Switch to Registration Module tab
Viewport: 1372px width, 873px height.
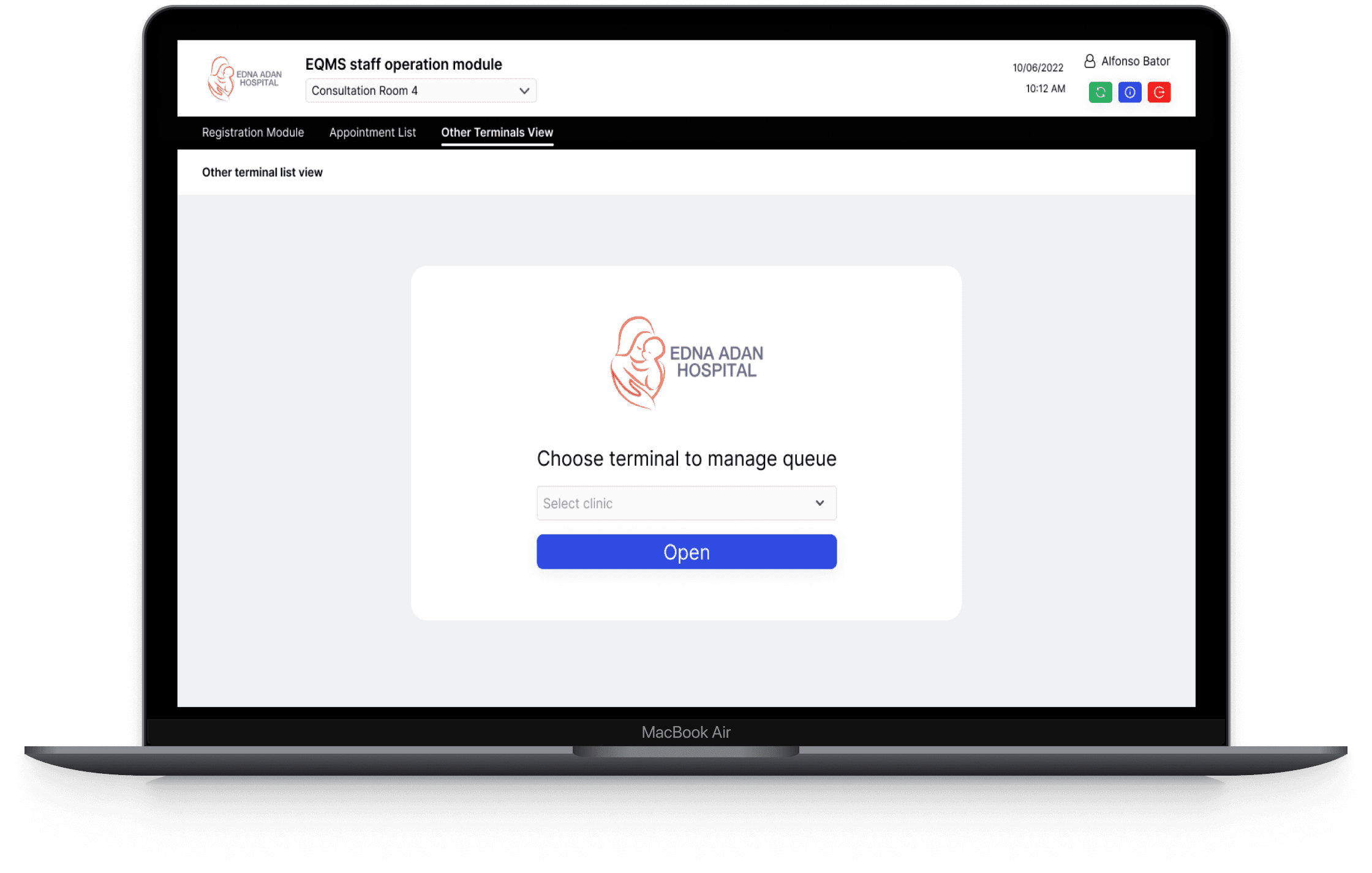coord(253,132)
